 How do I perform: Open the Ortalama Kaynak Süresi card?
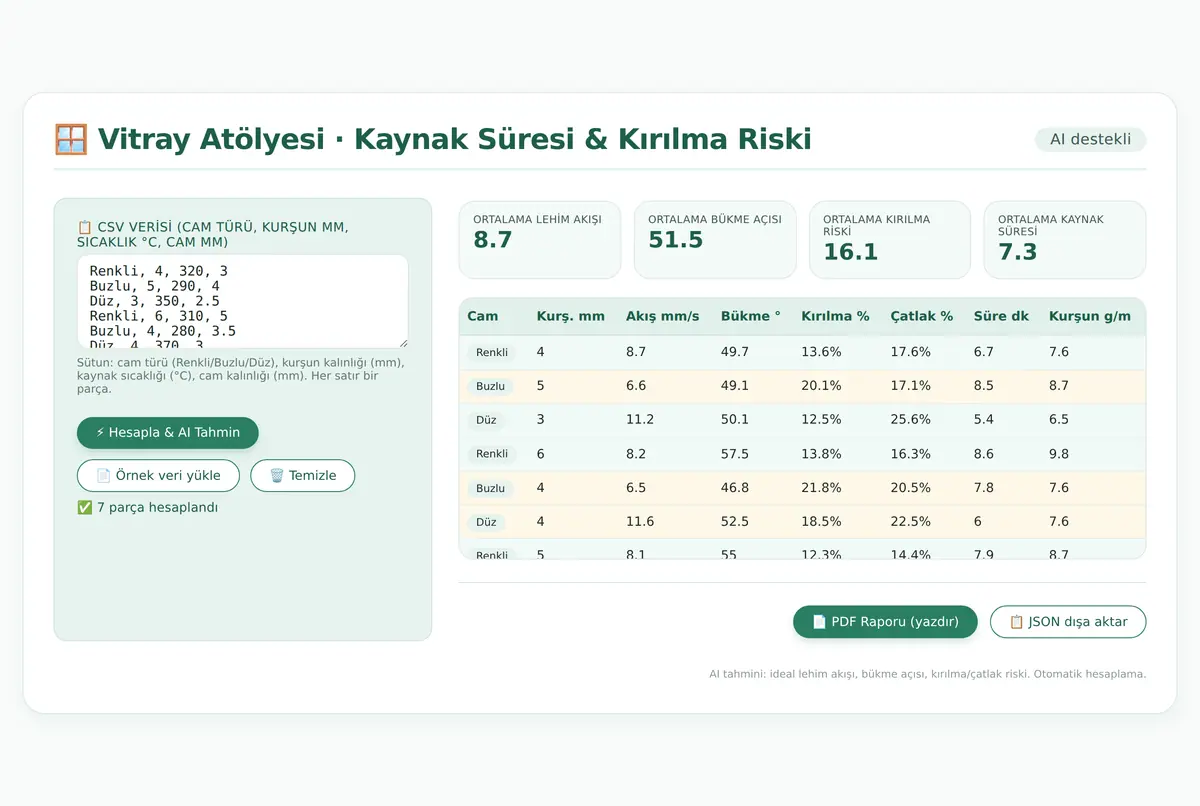[1065, 240]
